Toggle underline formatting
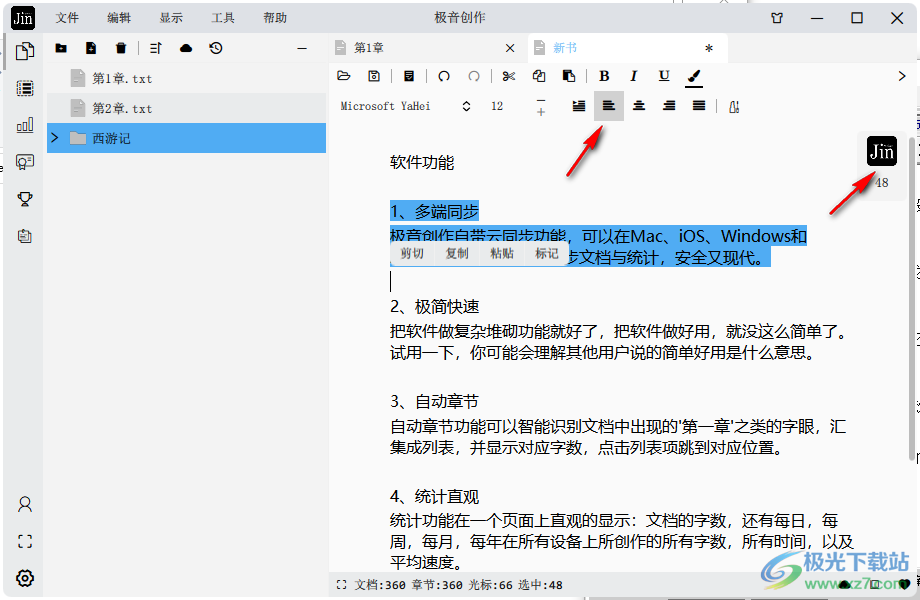The width and height of the screenshot is (920, 600). tap(664, 76)
